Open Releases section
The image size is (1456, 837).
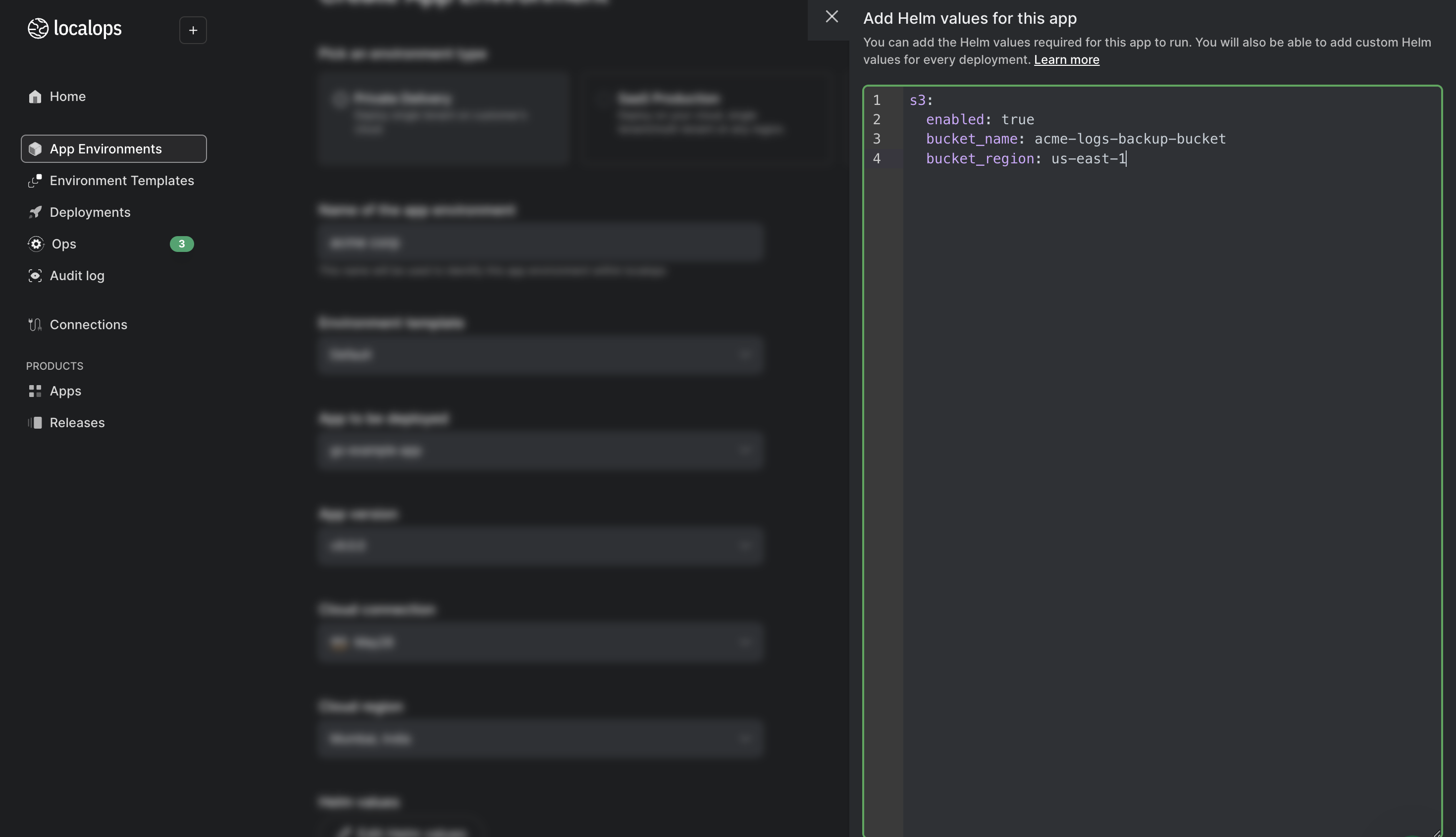(77, 422)
